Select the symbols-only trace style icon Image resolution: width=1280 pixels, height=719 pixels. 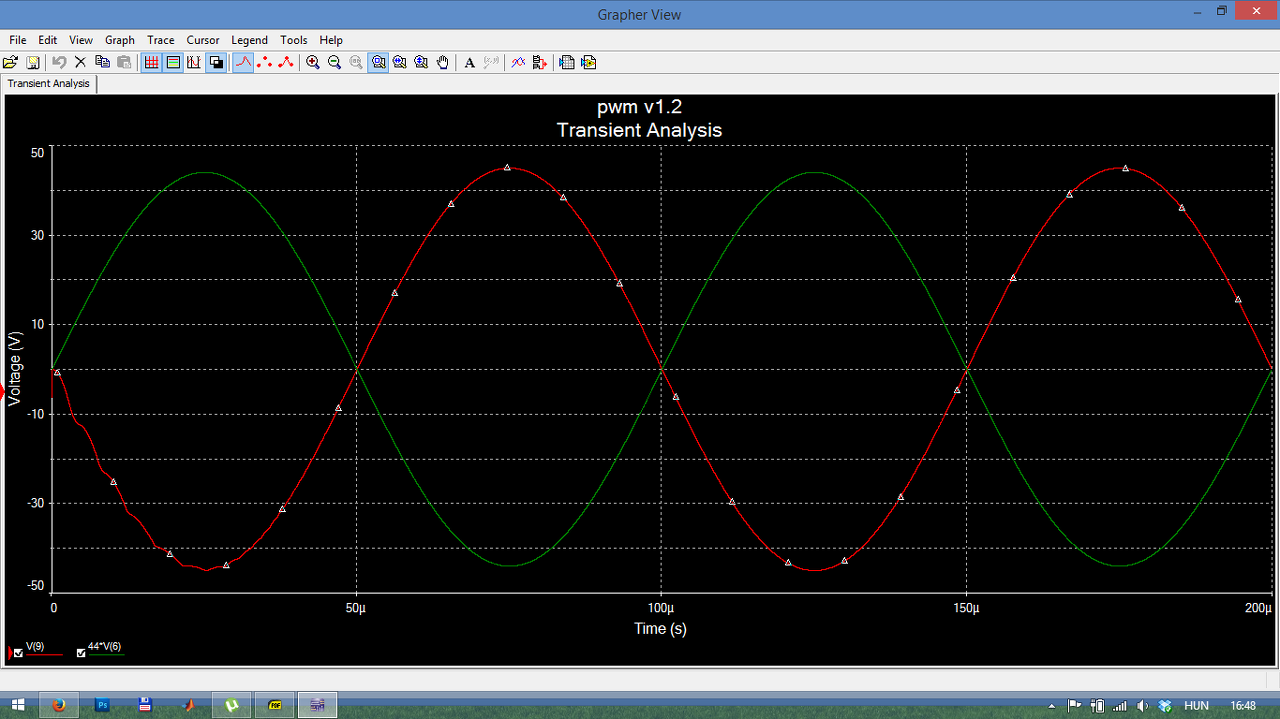point(265,62)
